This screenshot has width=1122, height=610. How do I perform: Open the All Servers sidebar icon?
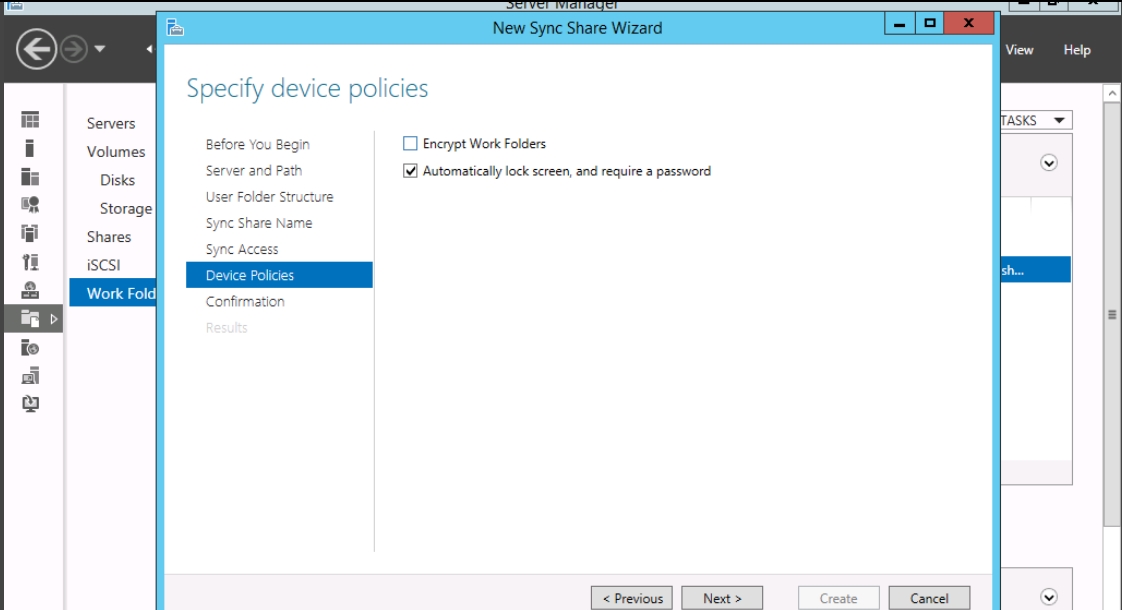pyautogui.click(x=30, y=177)
